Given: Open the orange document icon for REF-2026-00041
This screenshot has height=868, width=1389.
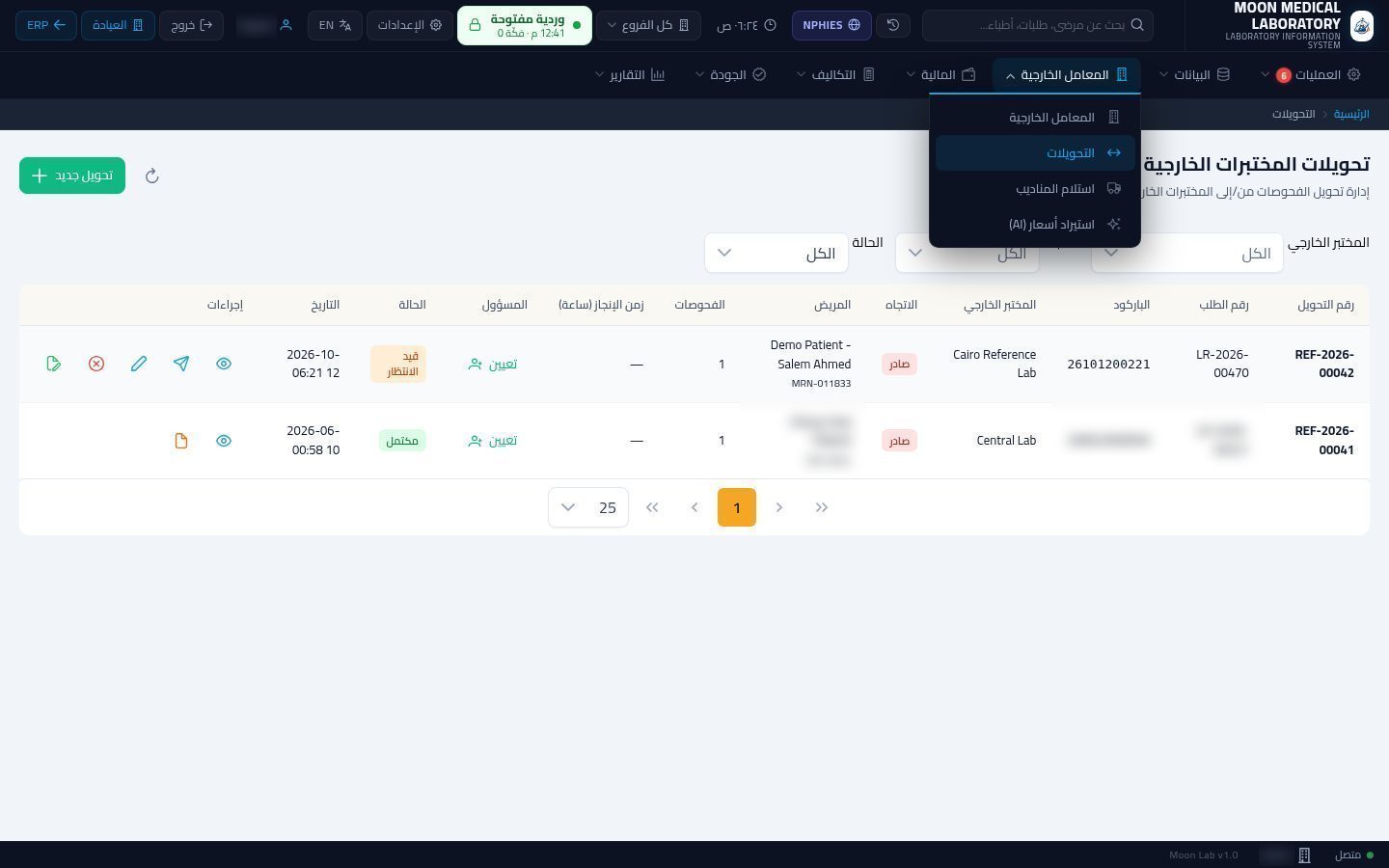Looking at the screenshot, I should tap(181, 441).
